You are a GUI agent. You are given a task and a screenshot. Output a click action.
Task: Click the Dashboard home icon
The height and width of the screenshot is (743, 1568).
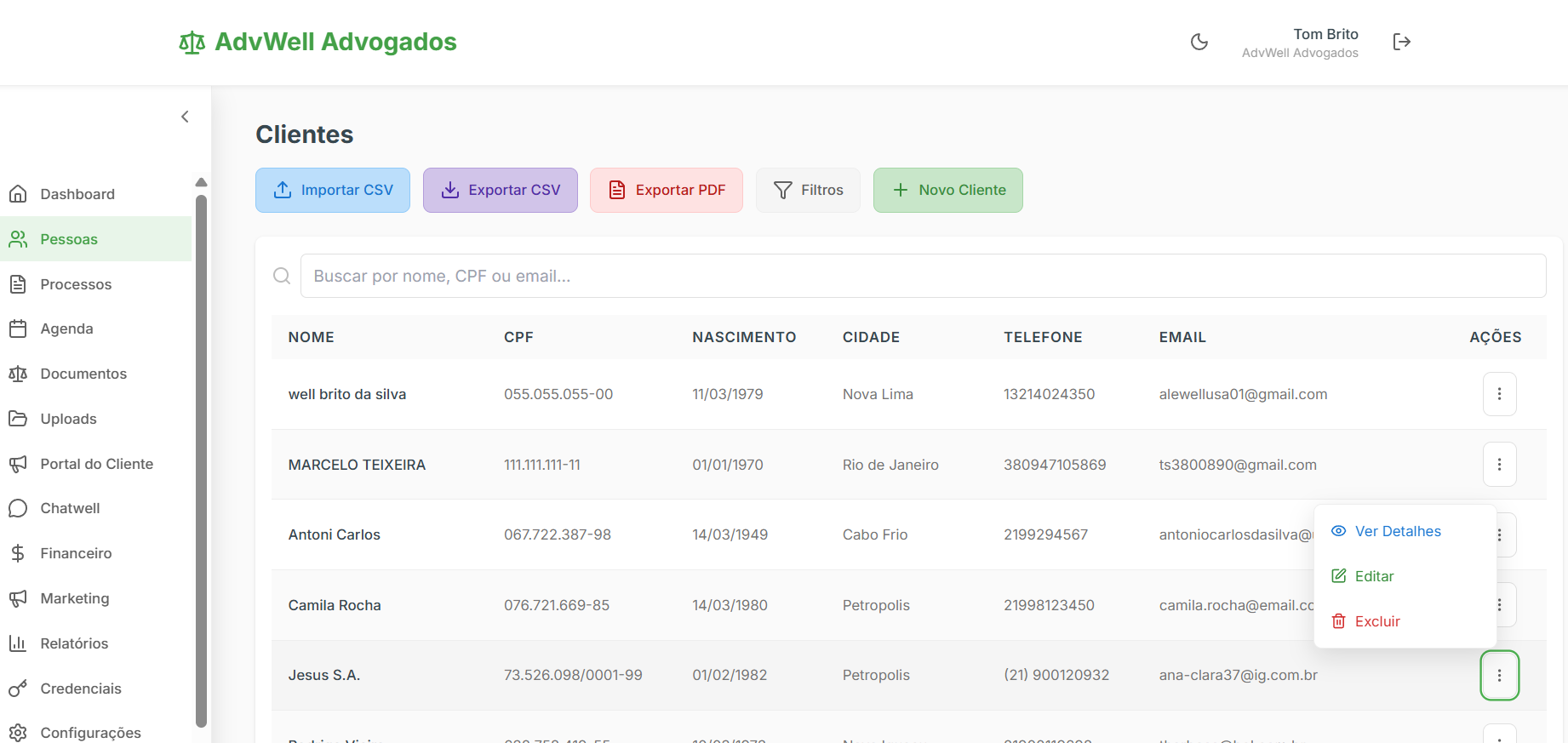click(18, 194)
